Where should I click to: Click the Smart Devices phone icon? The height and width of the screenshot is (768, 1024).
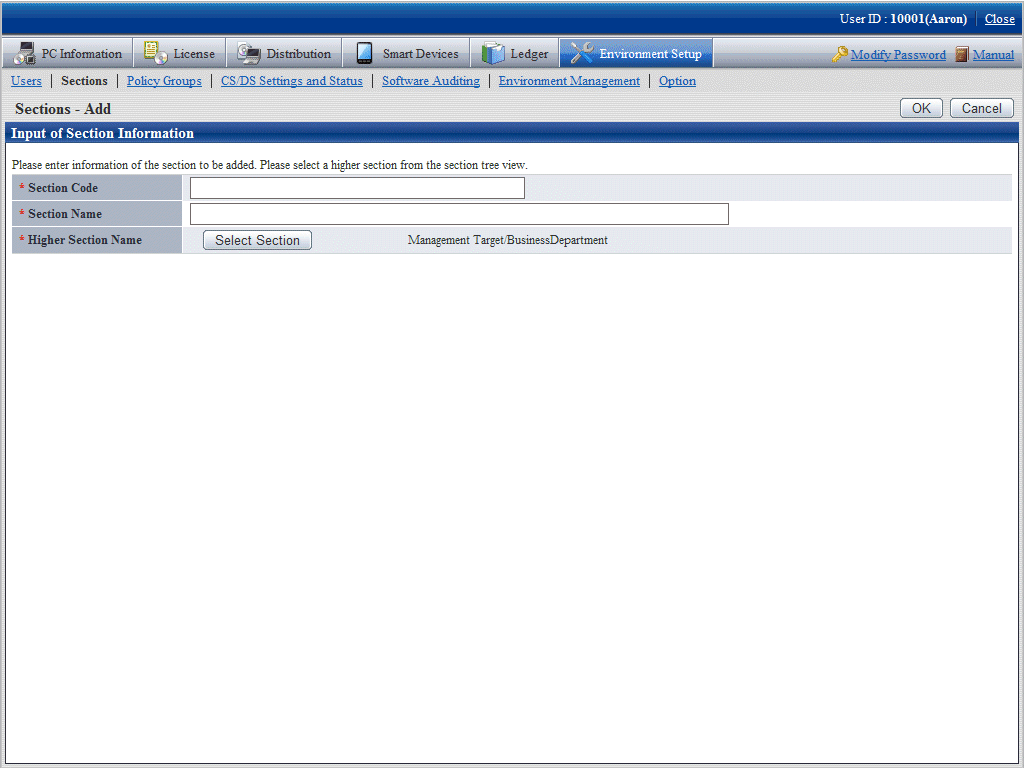pyautogui.click(x=364, y=54)
